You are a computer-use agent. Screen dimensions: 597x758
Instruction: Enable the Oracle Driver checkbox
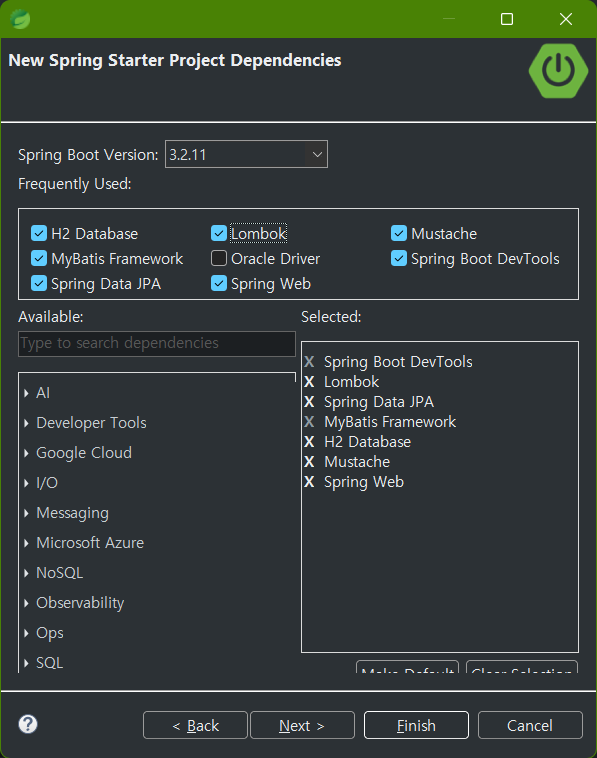tap(218, 258)
